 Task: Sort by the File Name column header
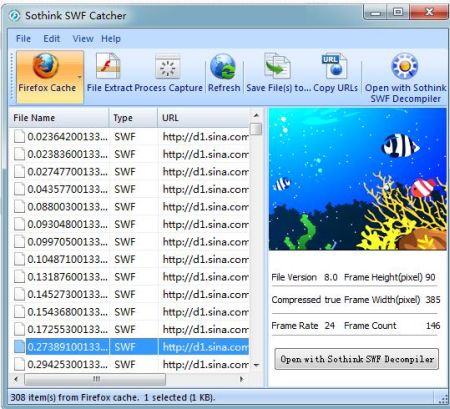[59, 118]
